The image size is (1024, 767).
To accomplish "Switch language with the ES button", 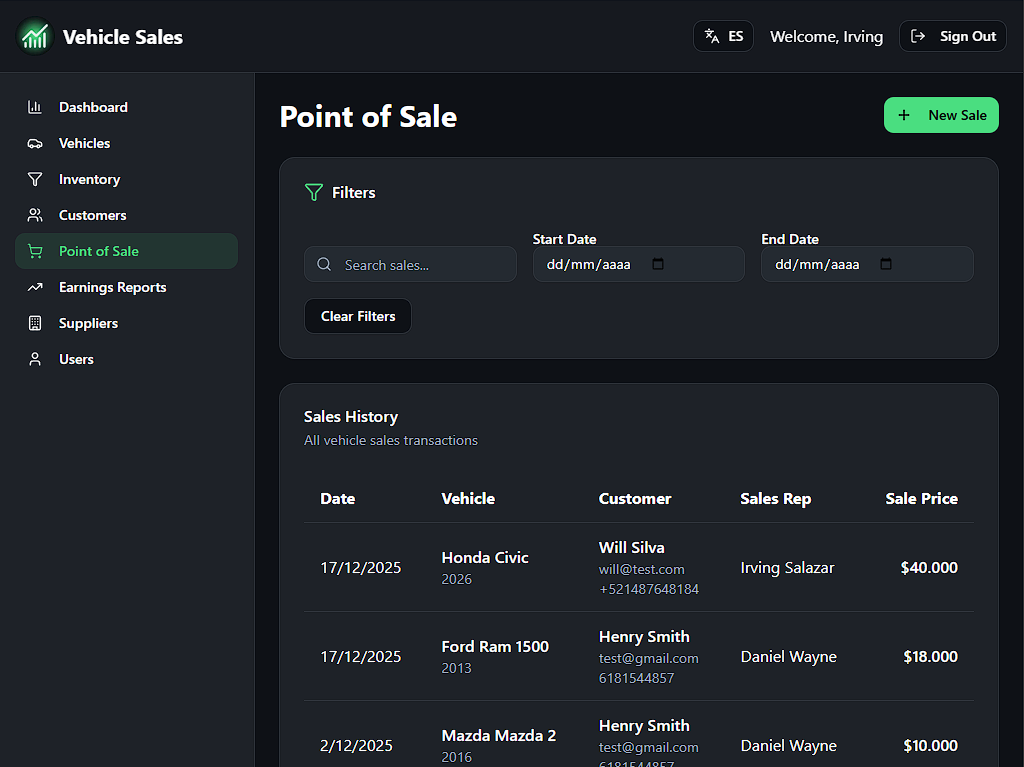I will tap(723, 36).
